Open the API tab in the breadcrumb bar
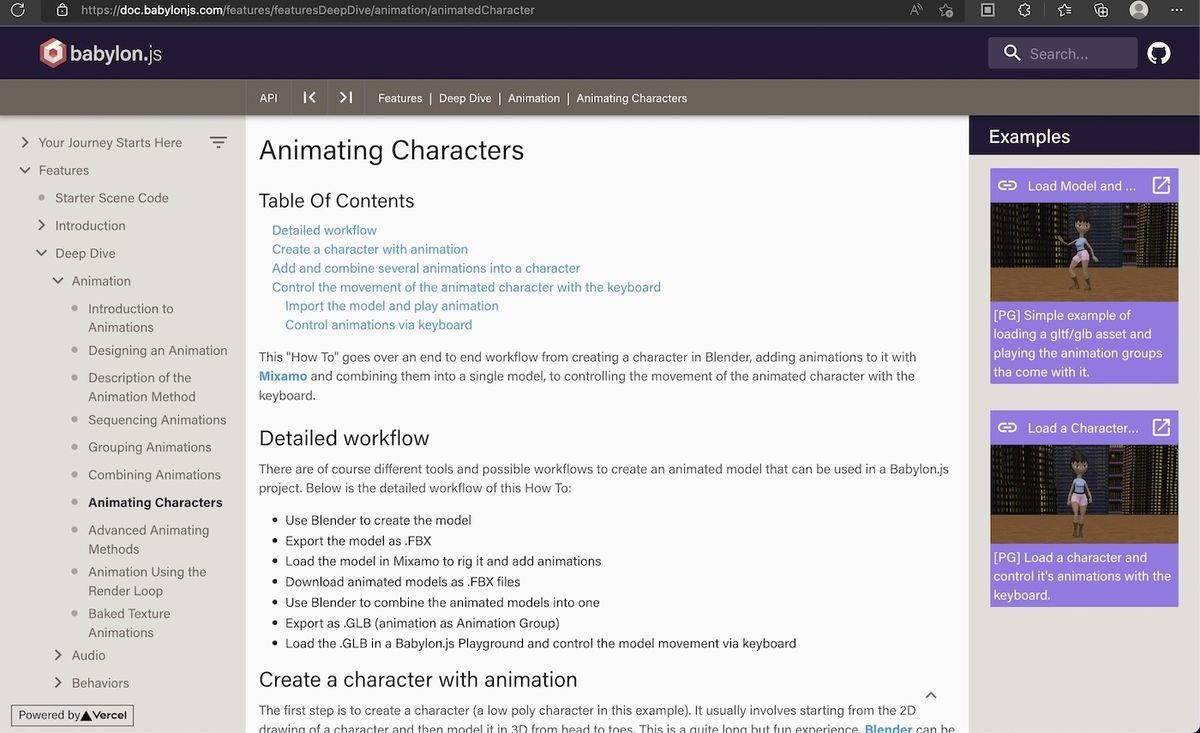Viewport: 1200px width, 733px height. (x=267, y=97)
